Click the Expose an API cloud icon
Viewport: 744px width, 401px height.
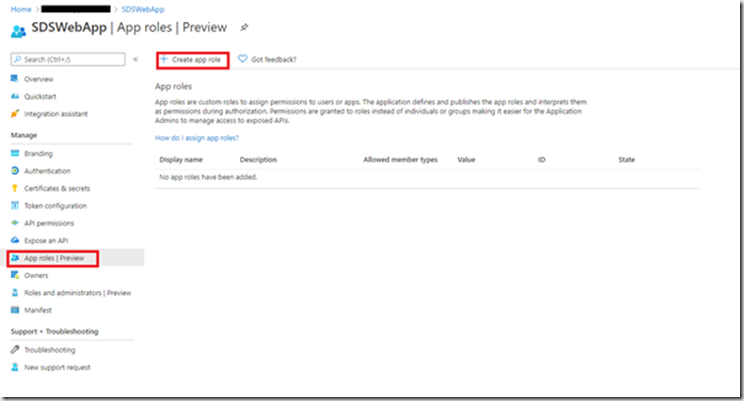point(15,241)
